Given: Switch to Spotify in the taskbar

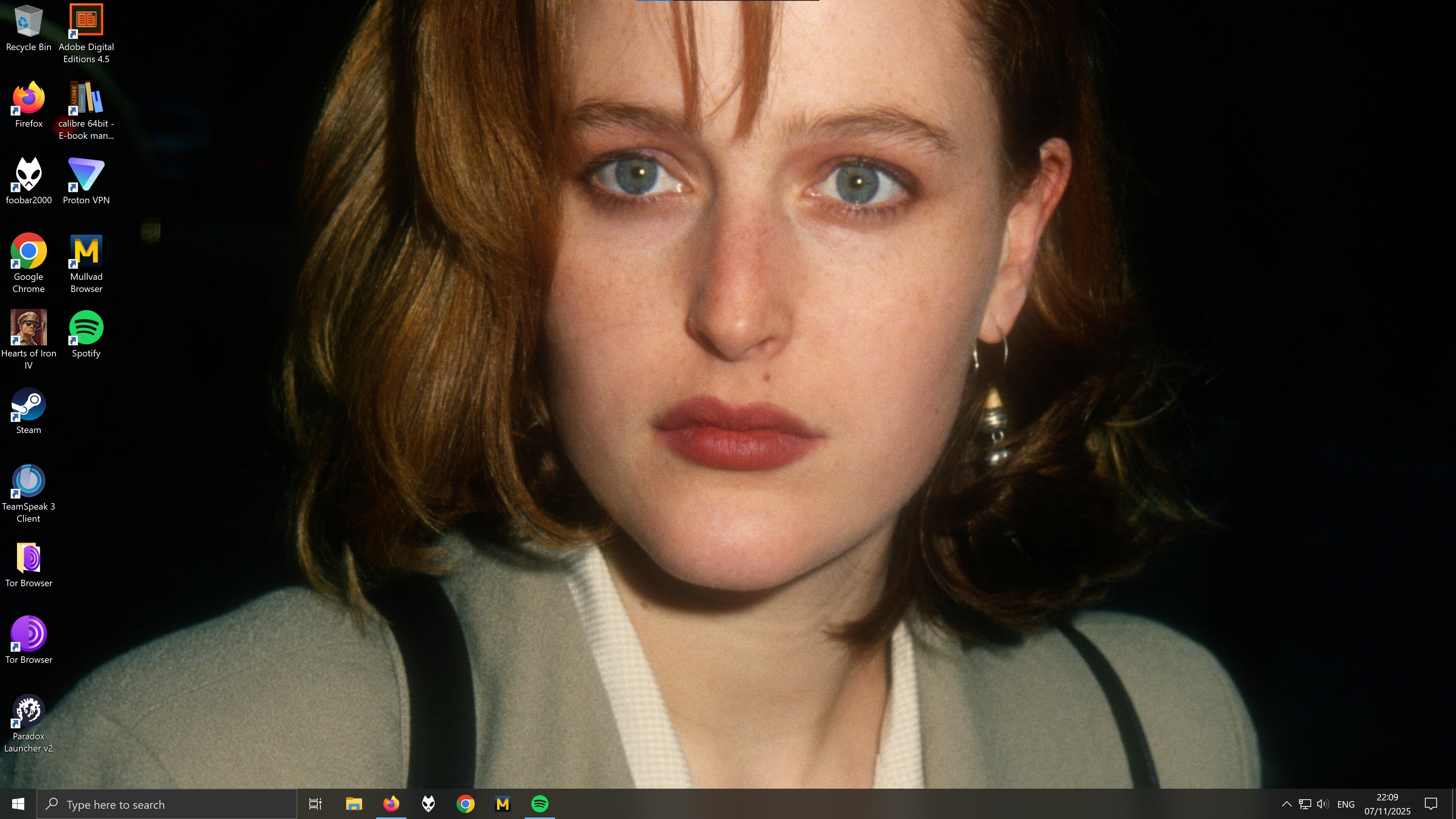Looking at the screenshot, I should pyautogui.click(x=540, y=804).
